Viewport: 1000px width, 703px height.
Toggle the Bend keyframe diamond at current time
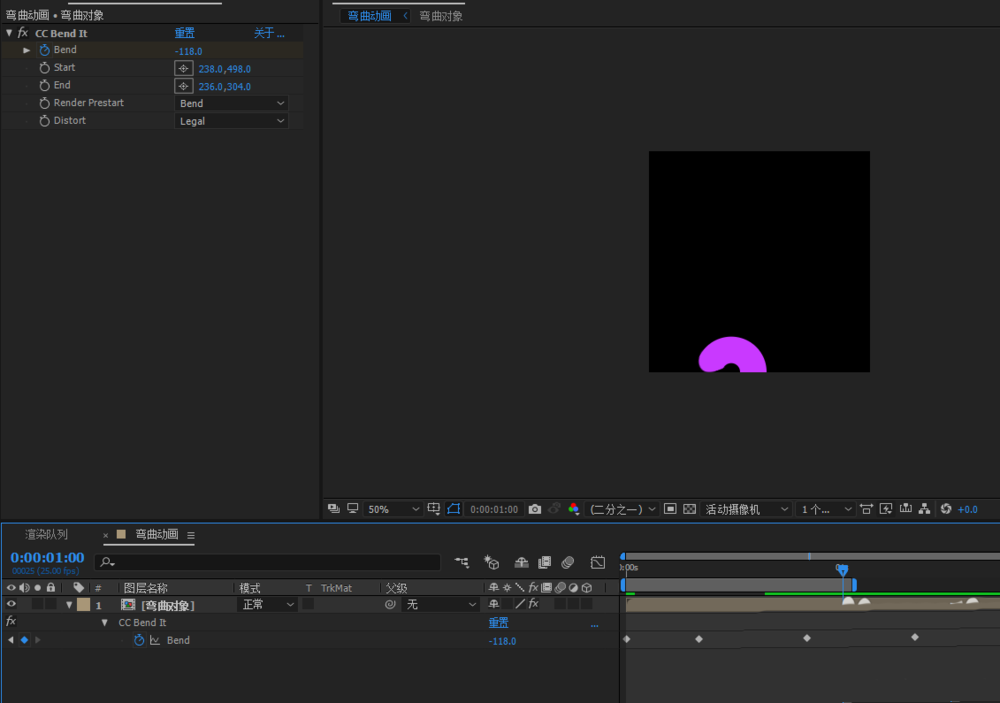coord(24,640)
